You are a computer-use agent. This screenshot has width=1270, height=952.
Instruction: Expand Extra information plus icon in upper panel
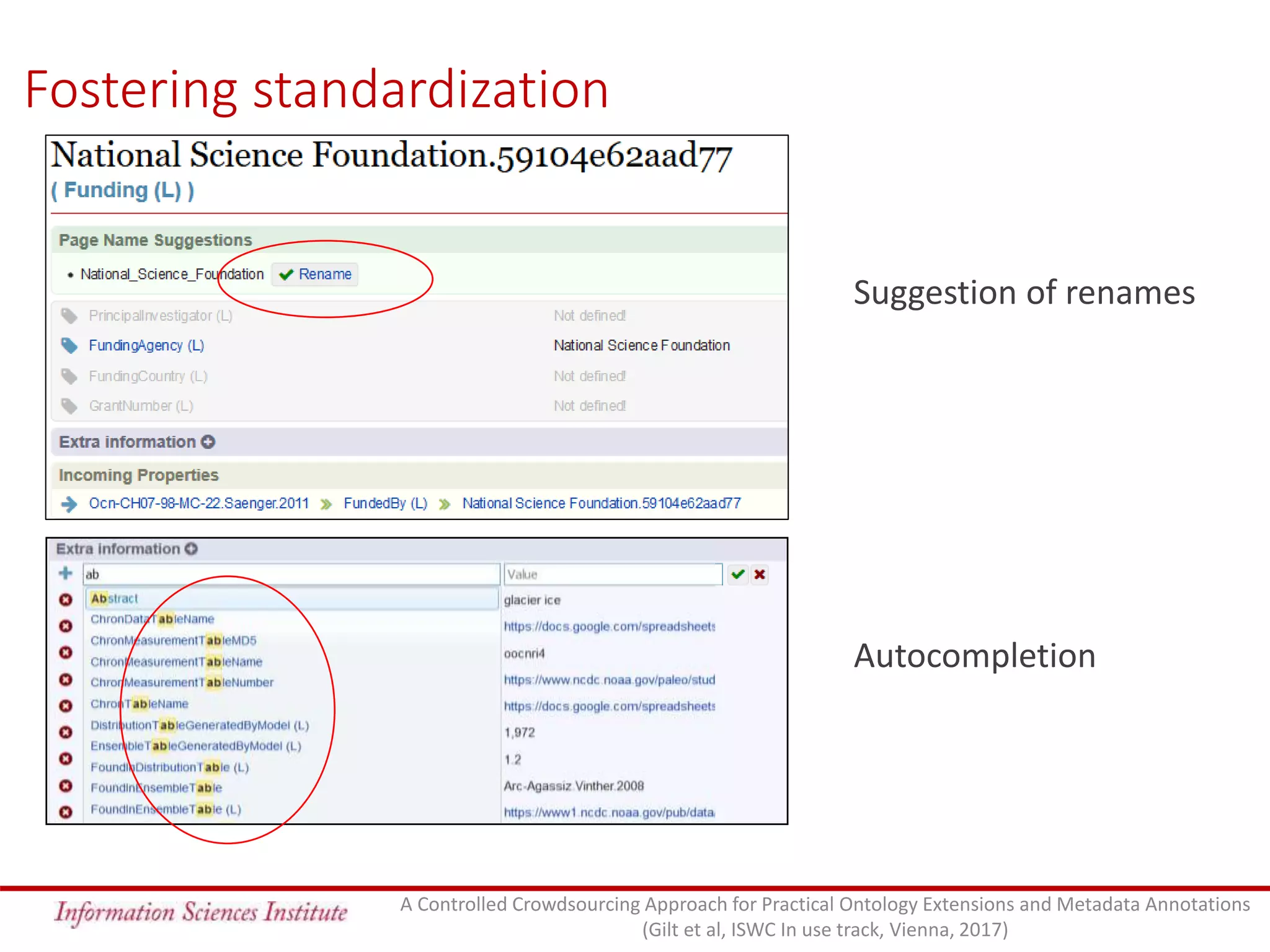coord(208,442)
